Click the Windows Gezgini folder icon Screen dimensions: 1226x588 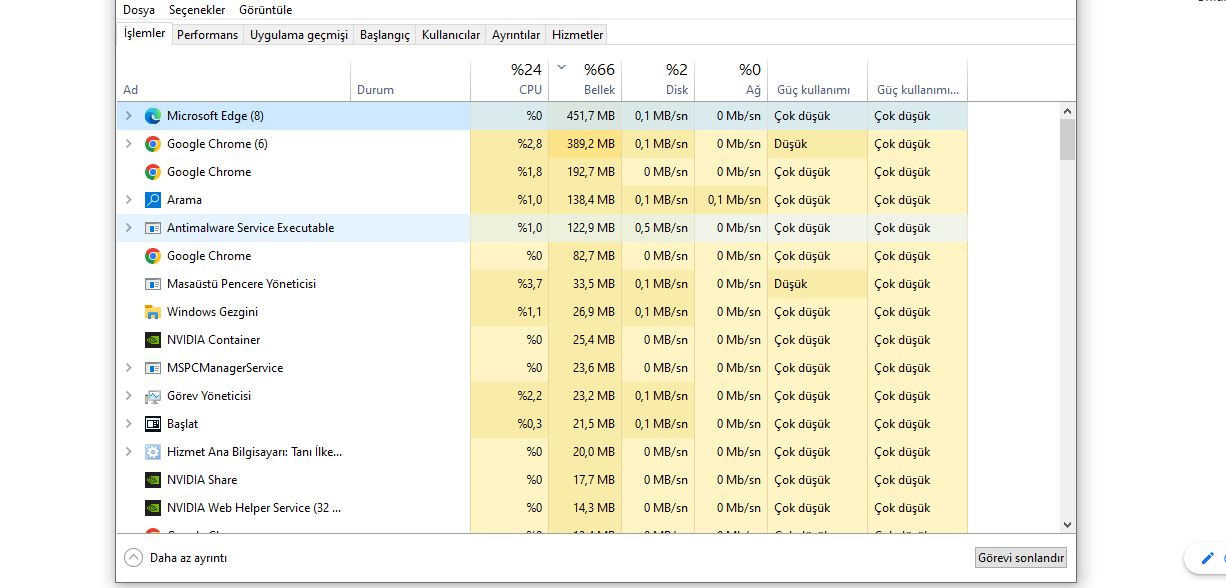153,312
